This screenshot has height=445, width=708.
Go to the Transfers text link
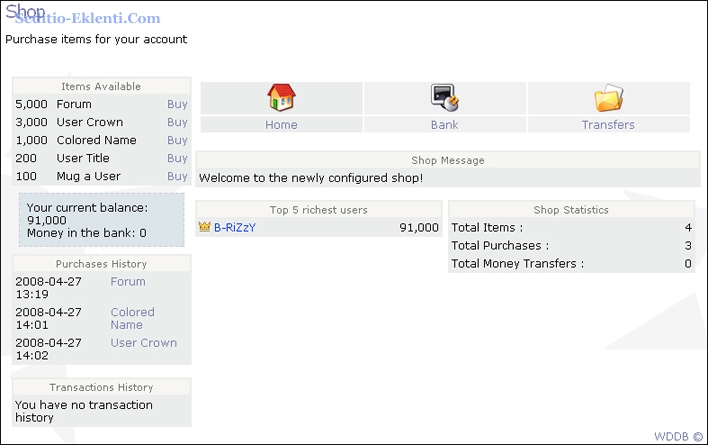tap(608, 125)
